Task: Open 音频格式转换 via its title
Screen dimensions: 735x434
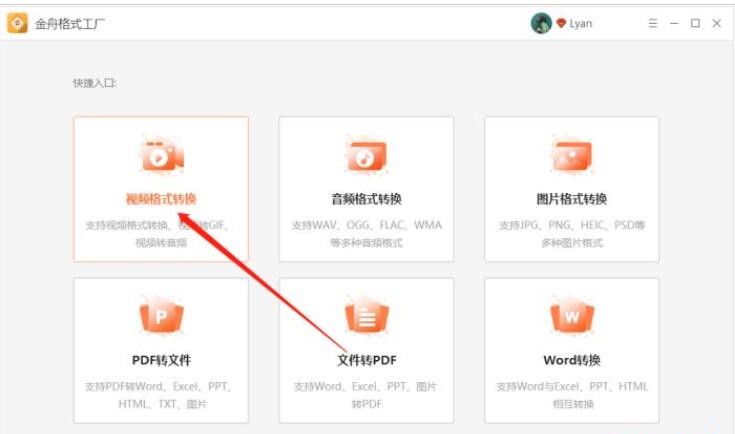Action: [x=366, y=198]
